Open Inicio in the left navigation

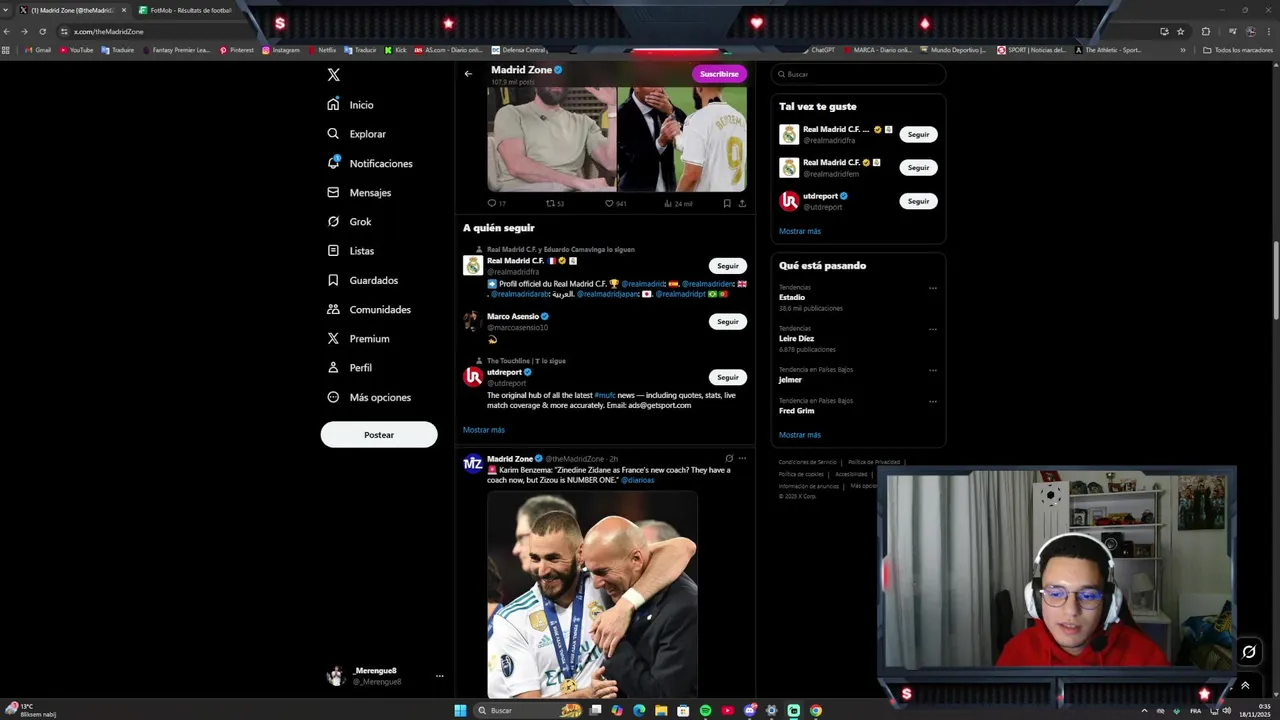[x=350, y=105]
